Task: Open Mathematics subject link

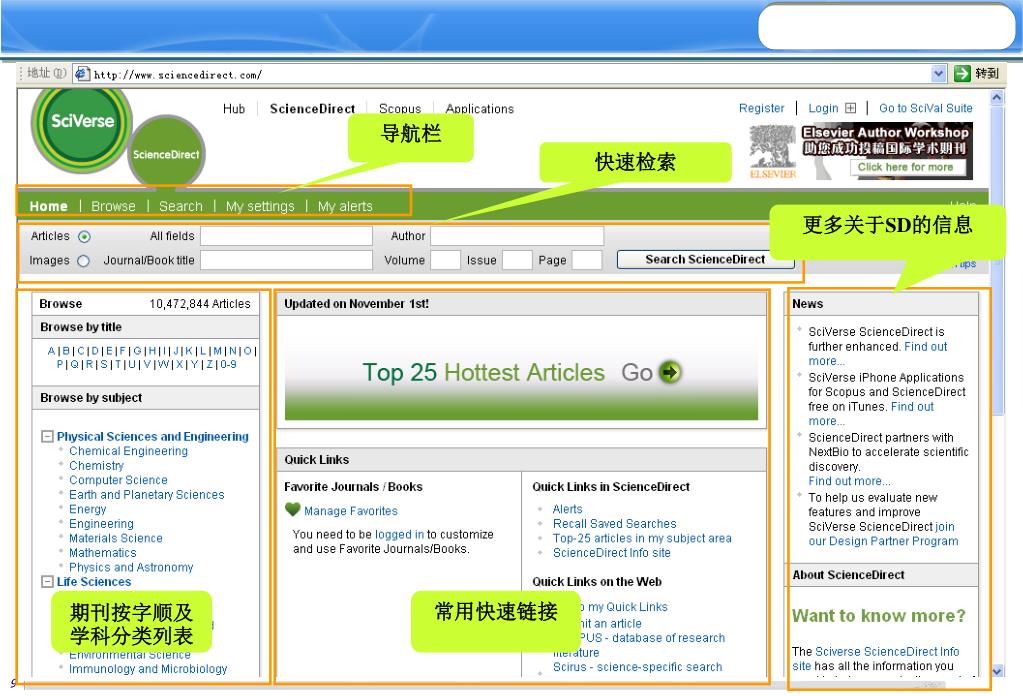Action: coord(102,552)
